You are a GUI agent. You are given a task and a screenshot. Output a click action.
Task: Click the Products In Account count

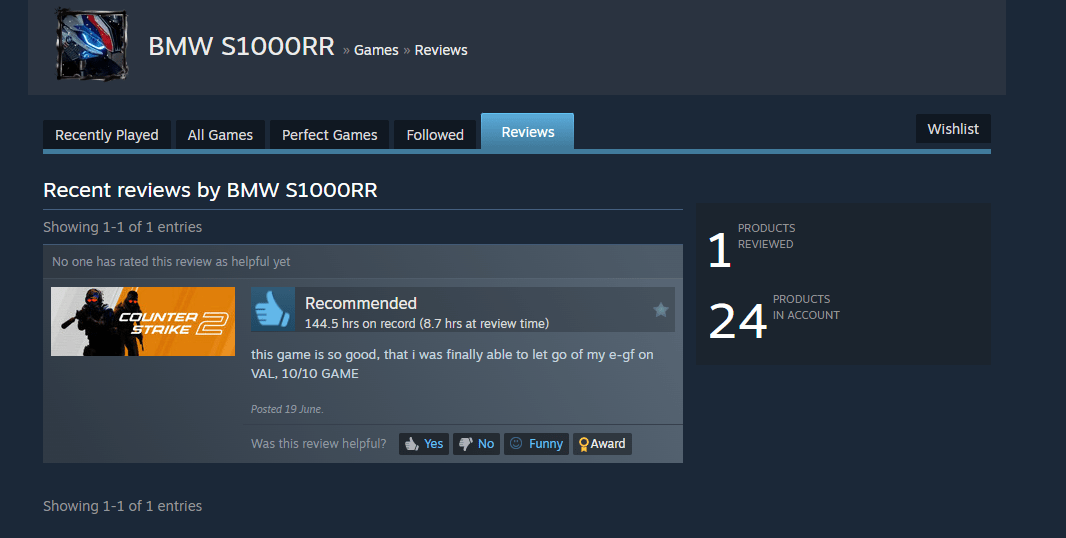(738, 321)
